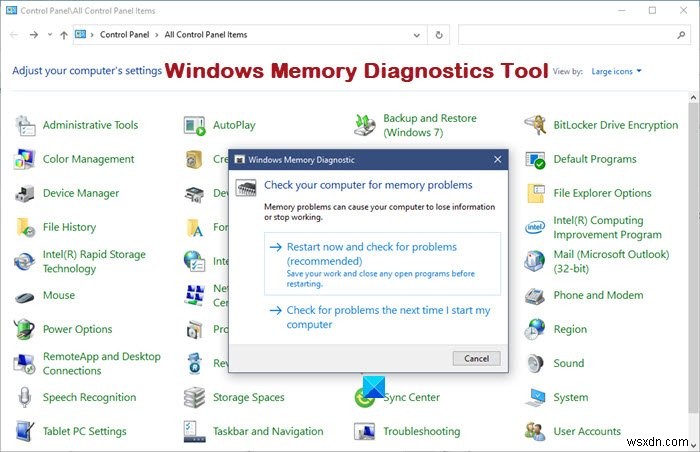Close the Windows Memory Diagnostic dialog
This screenshot has width=700, height=452.
[x=498, y=159]
